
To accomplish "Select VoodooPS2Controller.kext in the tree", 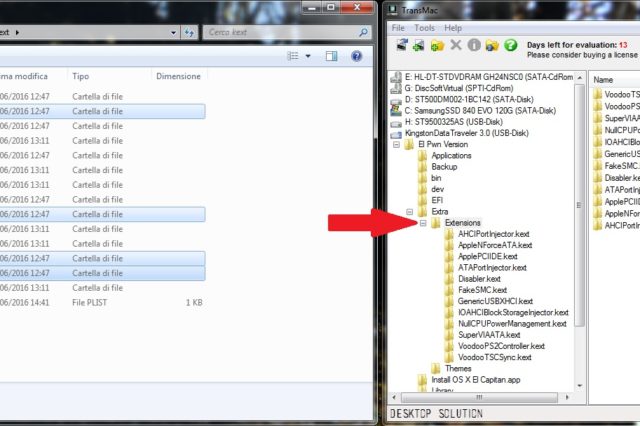I will [x=501, y=346].
